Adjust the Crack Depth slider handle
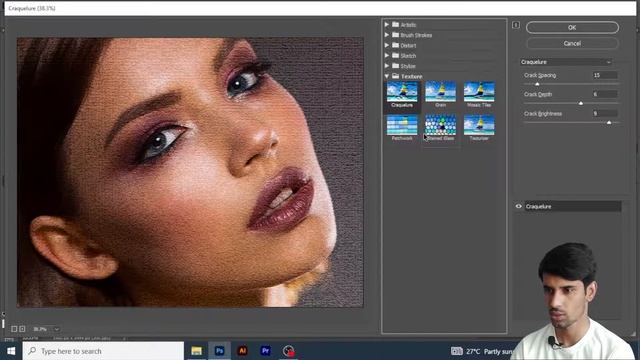 pyautogui.click(x=581, y=103)
